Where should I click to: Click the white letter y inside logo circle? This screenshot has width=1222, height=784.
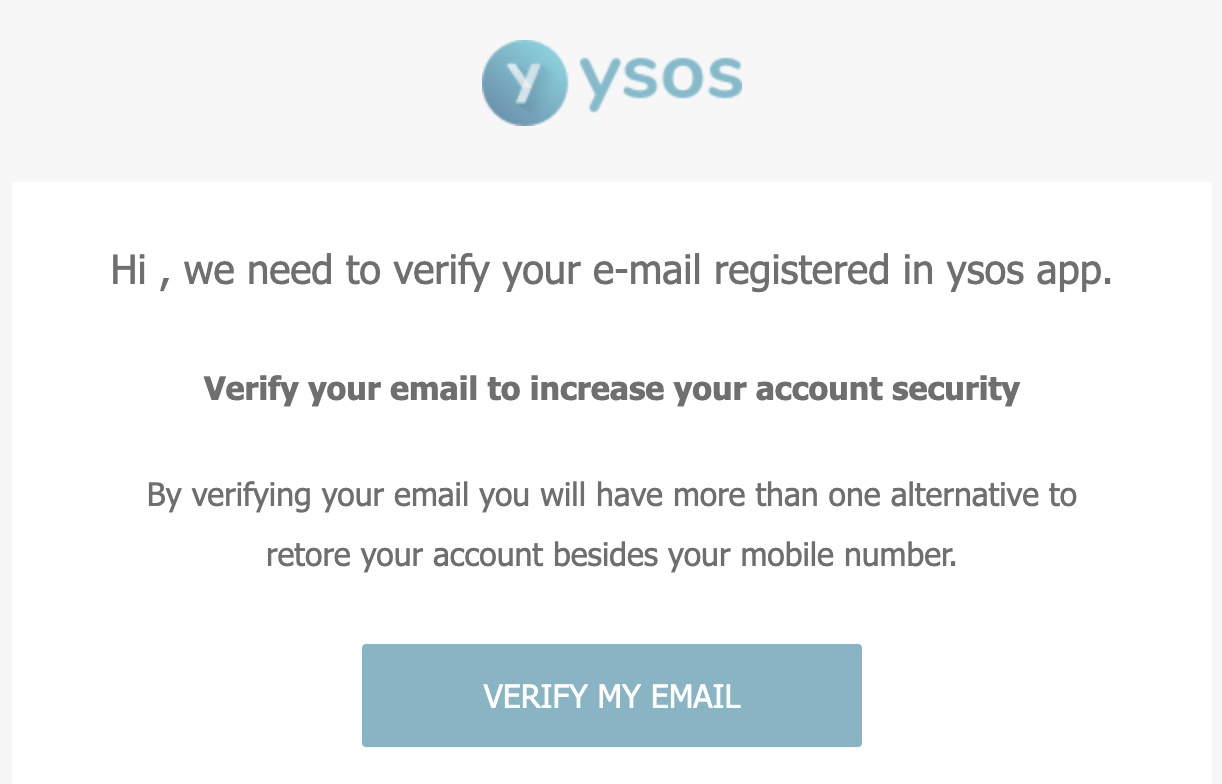(524, 84)
